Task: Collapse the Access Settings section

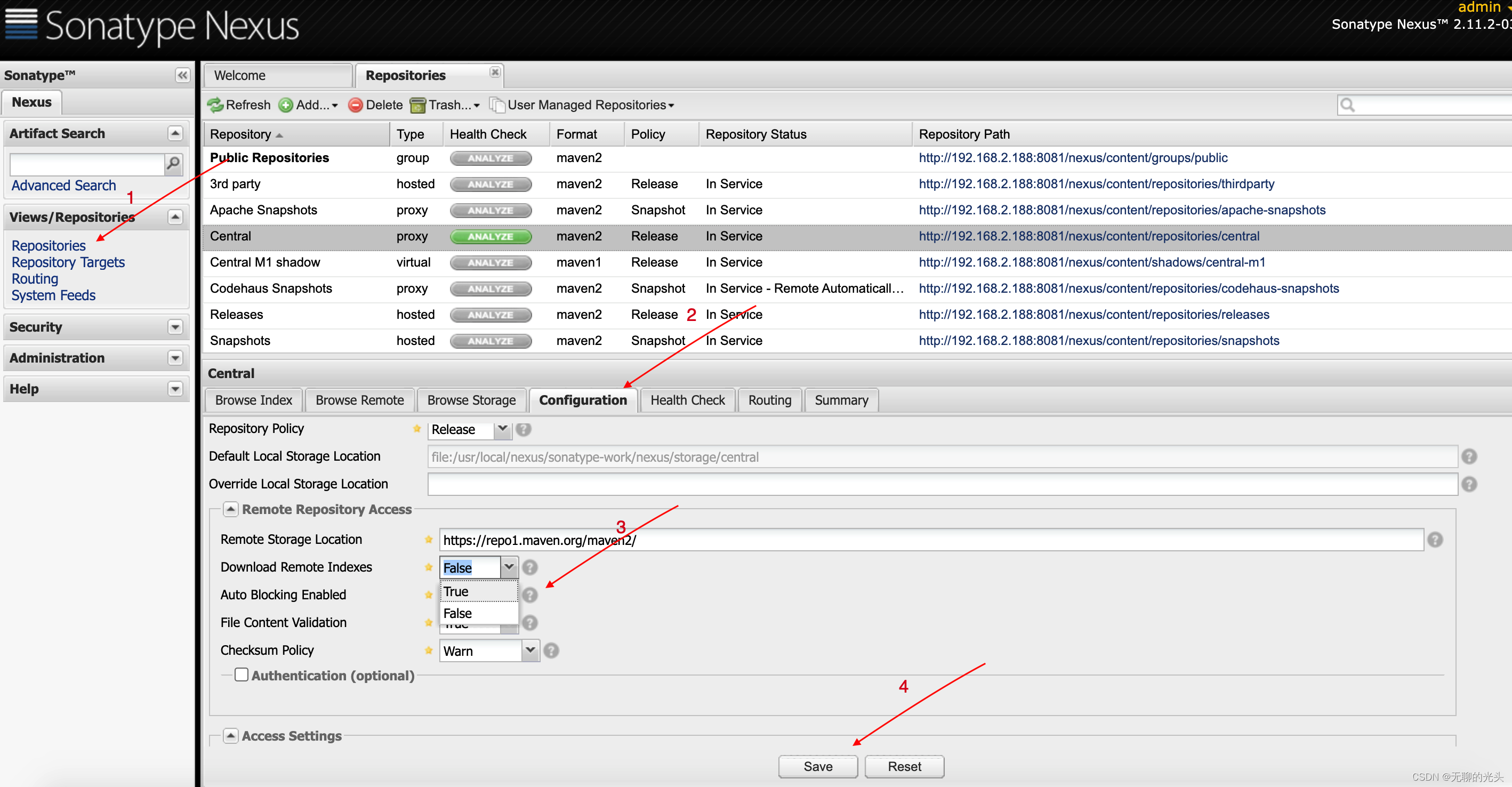Action: 231,736
